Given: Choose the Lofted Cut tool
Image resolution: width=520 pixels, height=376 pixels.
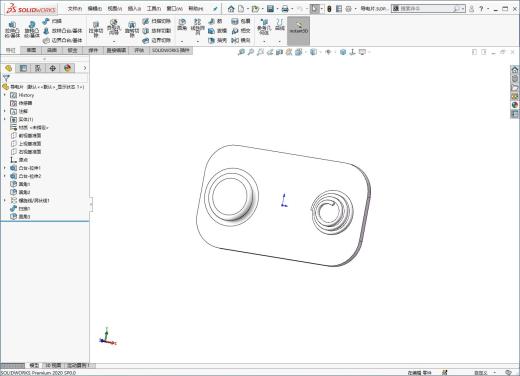Looking at the screenshot, I should 156,31.
